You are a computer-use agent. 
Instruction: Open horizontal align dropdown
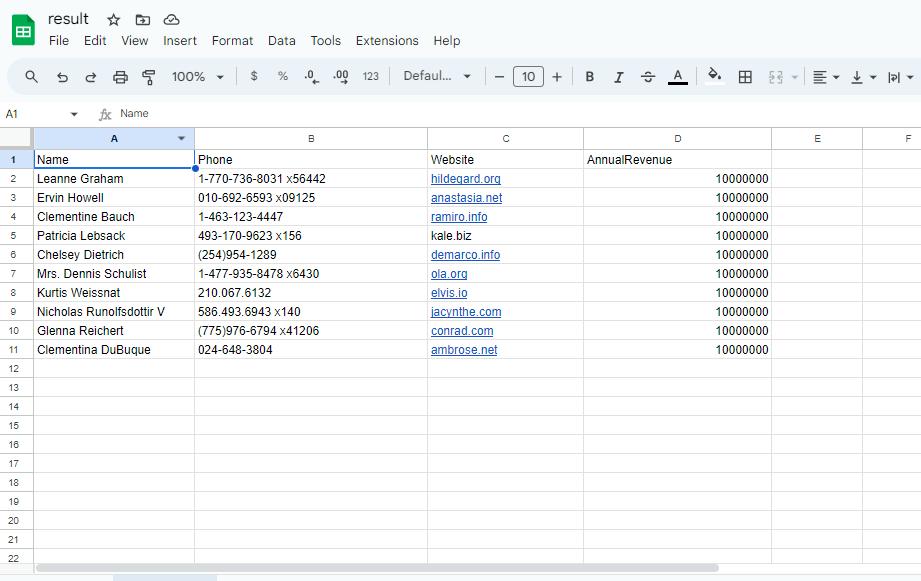[x=825, y=77]
